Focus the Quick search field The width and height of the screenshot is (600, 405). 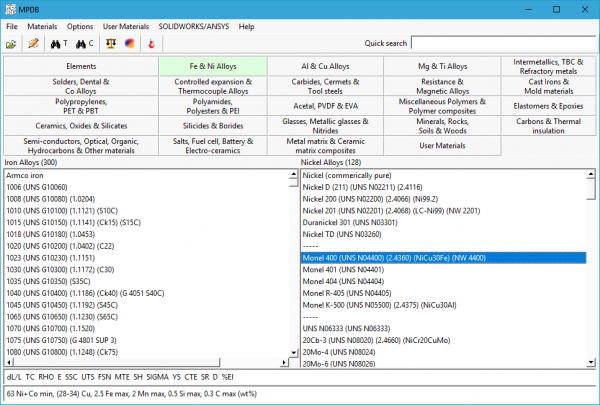point(504,43)
